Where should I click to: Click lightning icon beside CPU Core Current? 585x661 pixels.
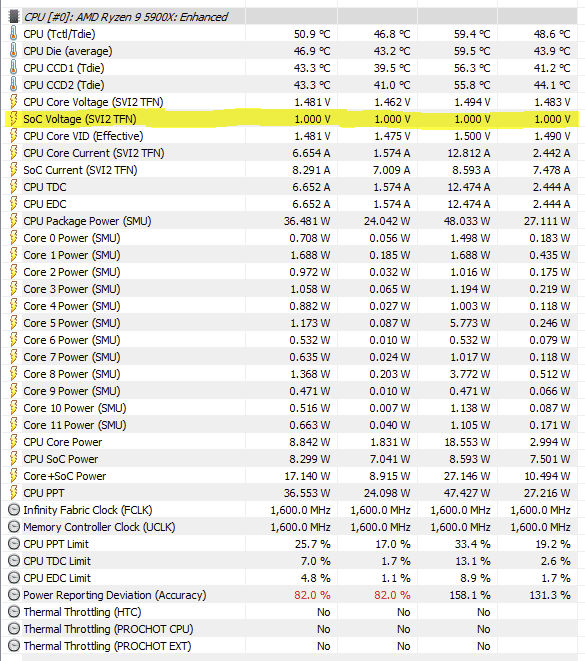(13, 153)
